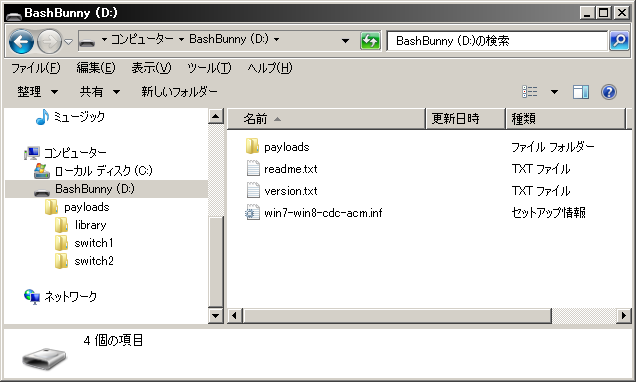The height and width of the screenshot is (382, 636).
Task: Select switch1 folder in the navigation tree
Action: 94,243
